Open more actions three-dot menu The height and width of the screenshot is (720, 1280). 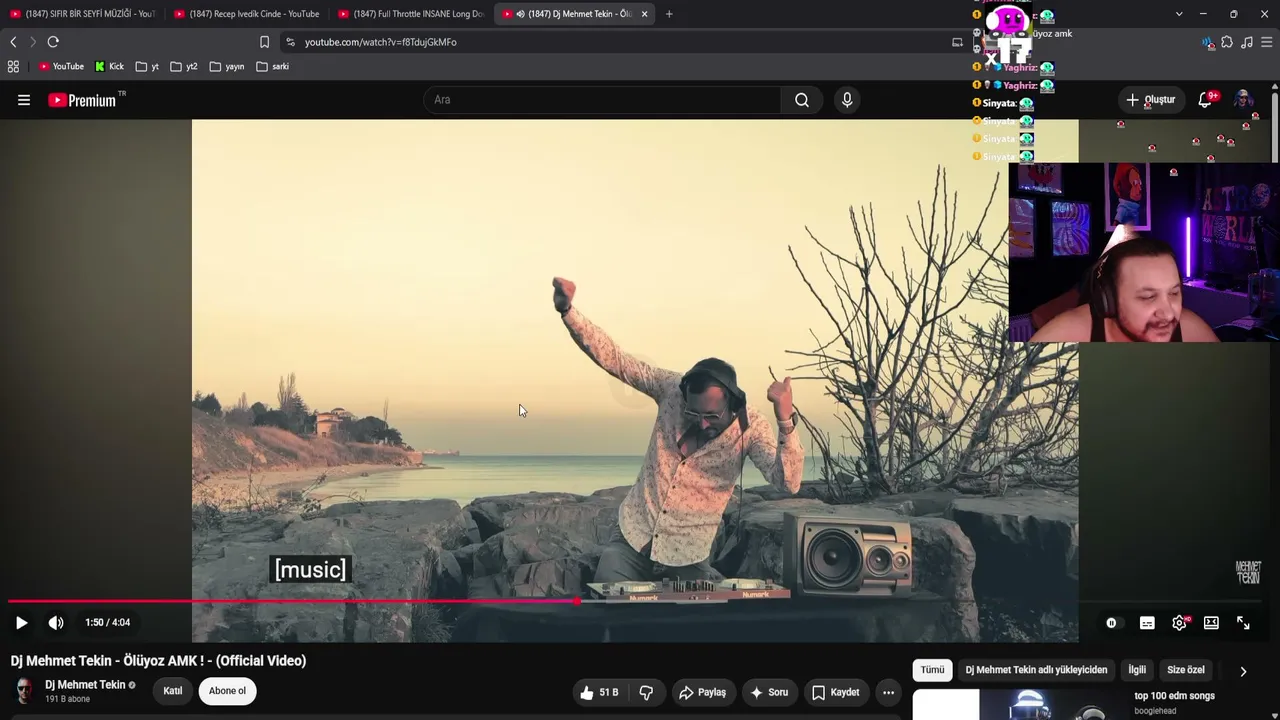coord(888,692)
